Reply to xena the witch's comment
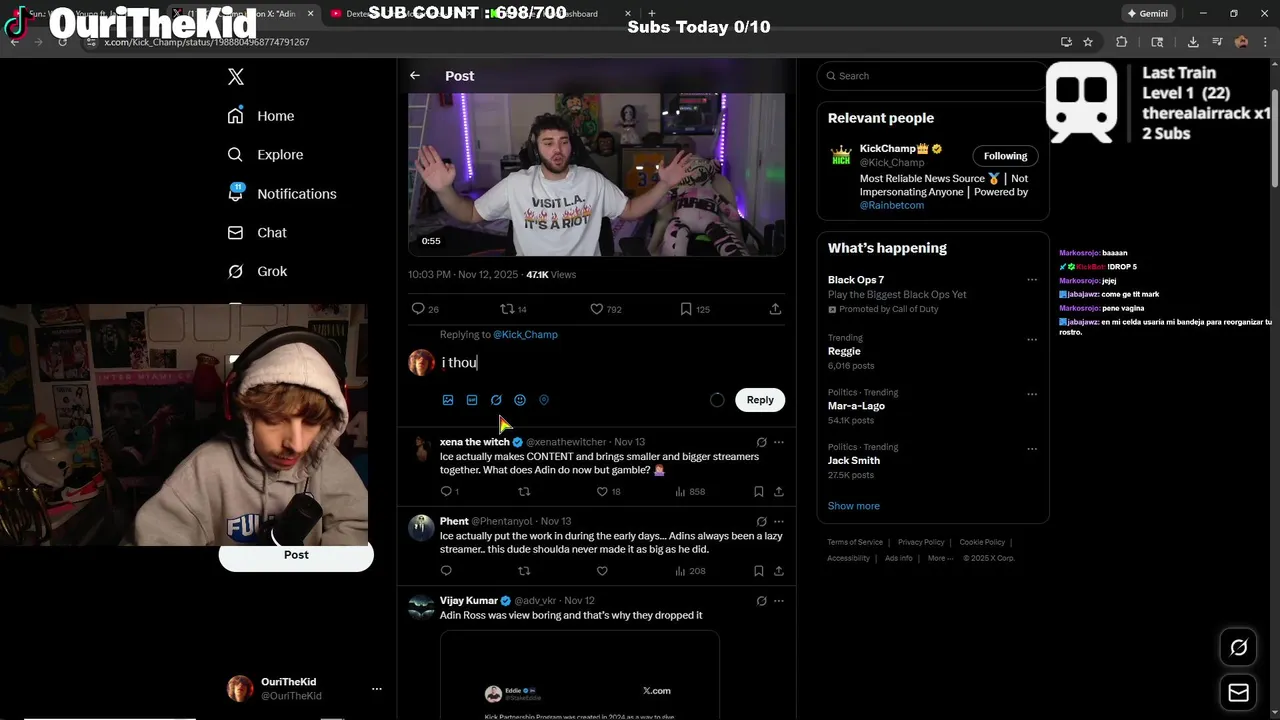The image size is (1280, 720). [449, 492]
